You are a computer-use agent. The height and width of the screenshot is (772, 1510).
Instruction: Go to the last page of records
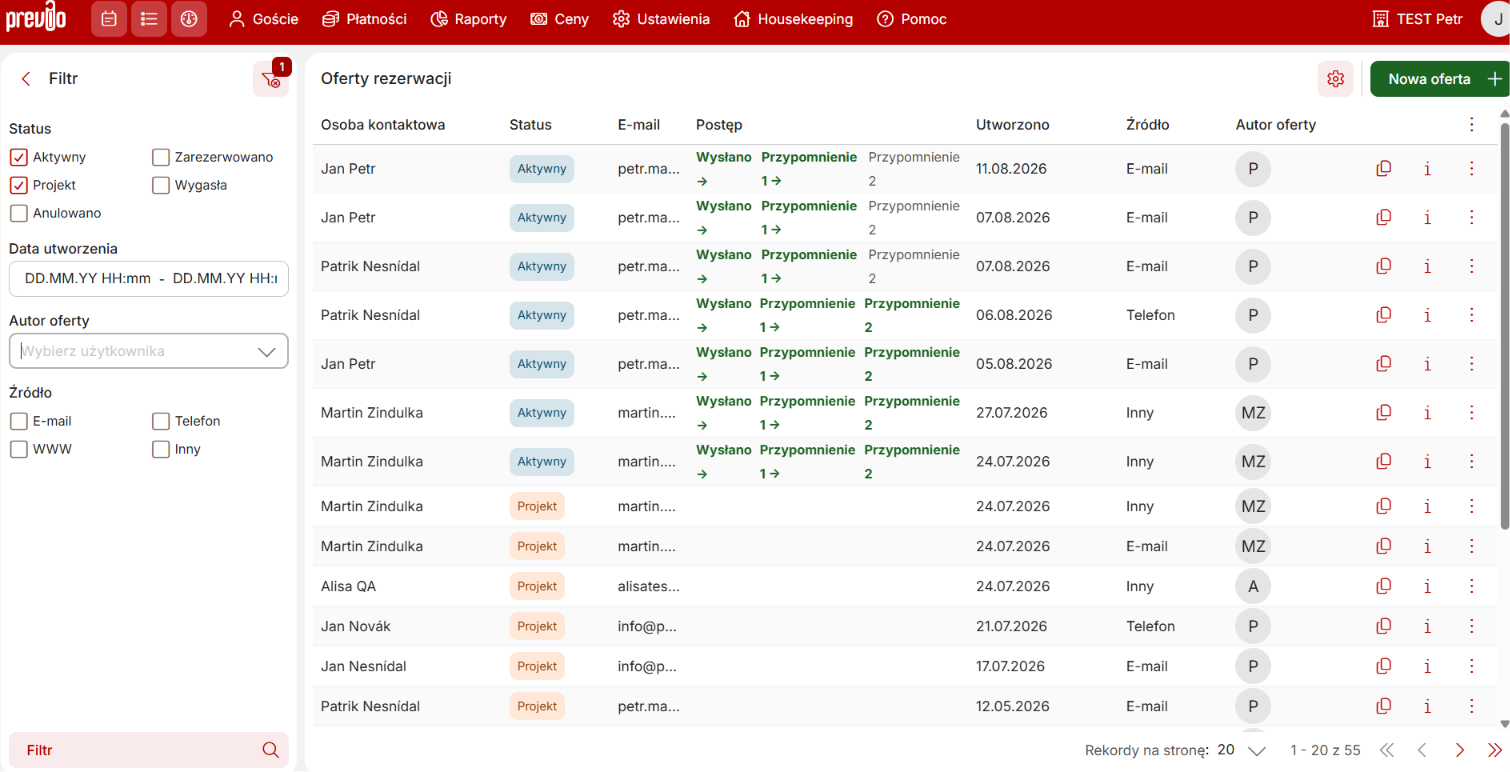pos(1495,750)
